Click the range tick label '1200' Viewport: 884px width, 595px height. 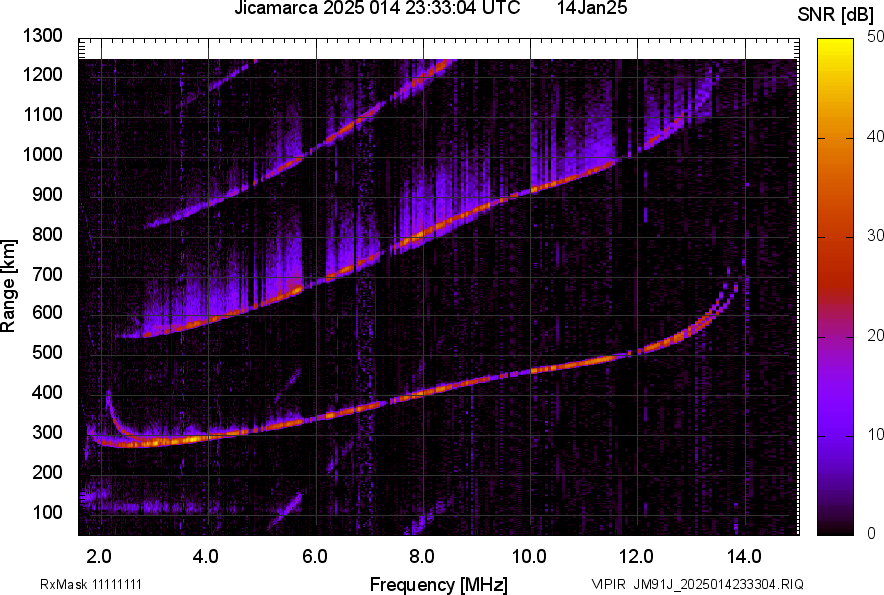pos(42,74)
